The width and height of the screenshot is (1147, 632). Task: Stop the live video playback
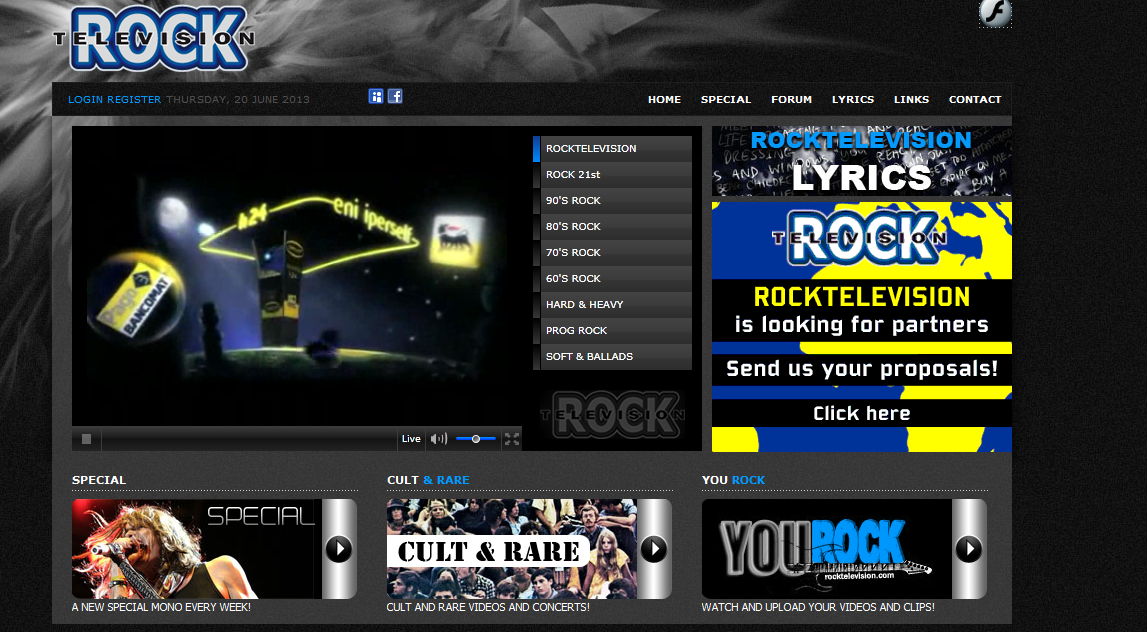click(x=86, y=439)
